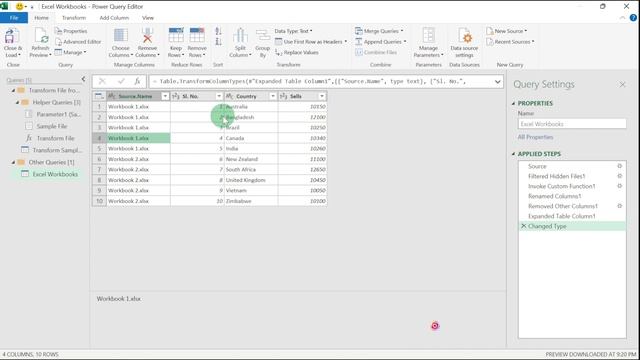640x360 pixels.
Task: Open the help question mark icon
Action: (633, 18)
